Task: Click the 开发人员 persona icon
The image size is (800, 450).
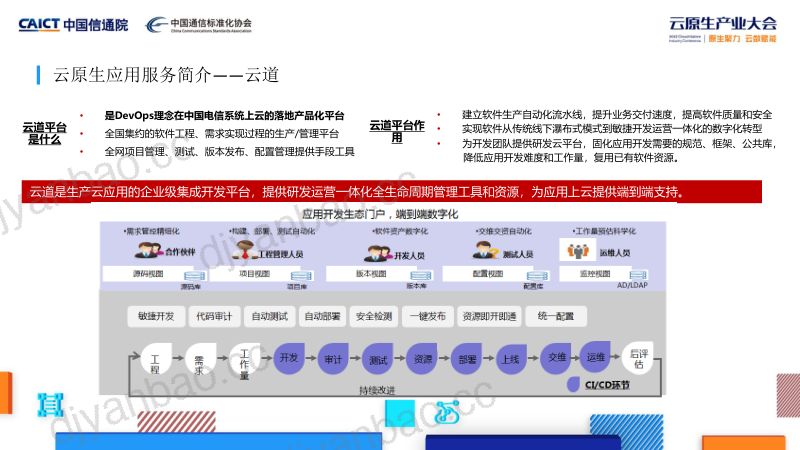Action: point(379,253)
